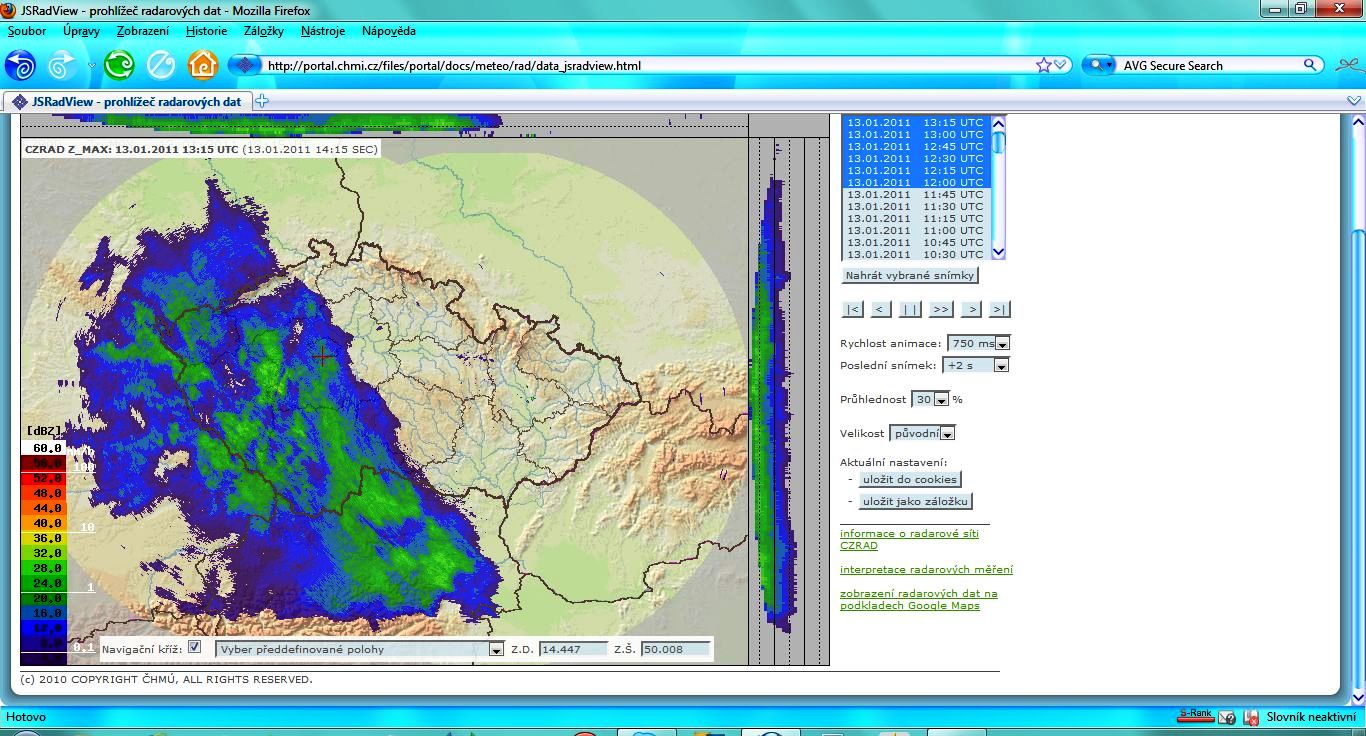Click the Z.D. longitude input field

point(573,649)
